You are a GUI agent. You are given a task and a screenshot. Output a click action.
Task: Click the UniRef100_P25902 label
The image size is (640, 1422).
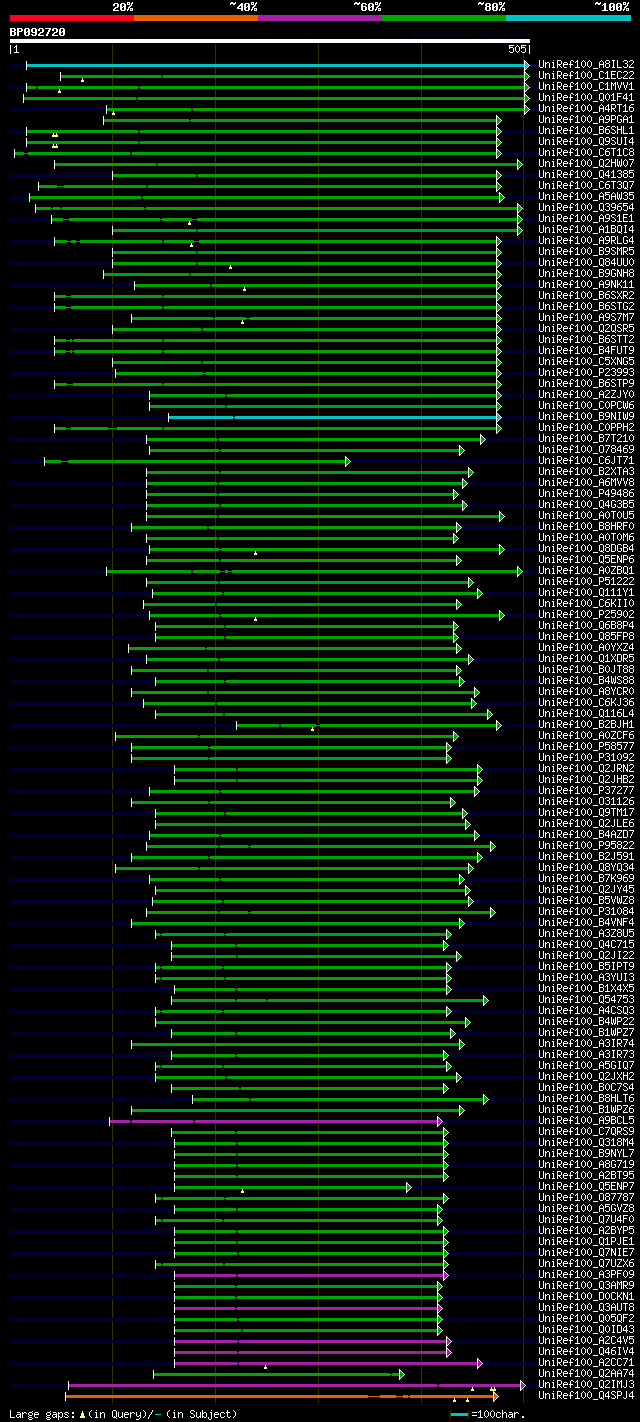pyautogui.click(x=586, y=615)
